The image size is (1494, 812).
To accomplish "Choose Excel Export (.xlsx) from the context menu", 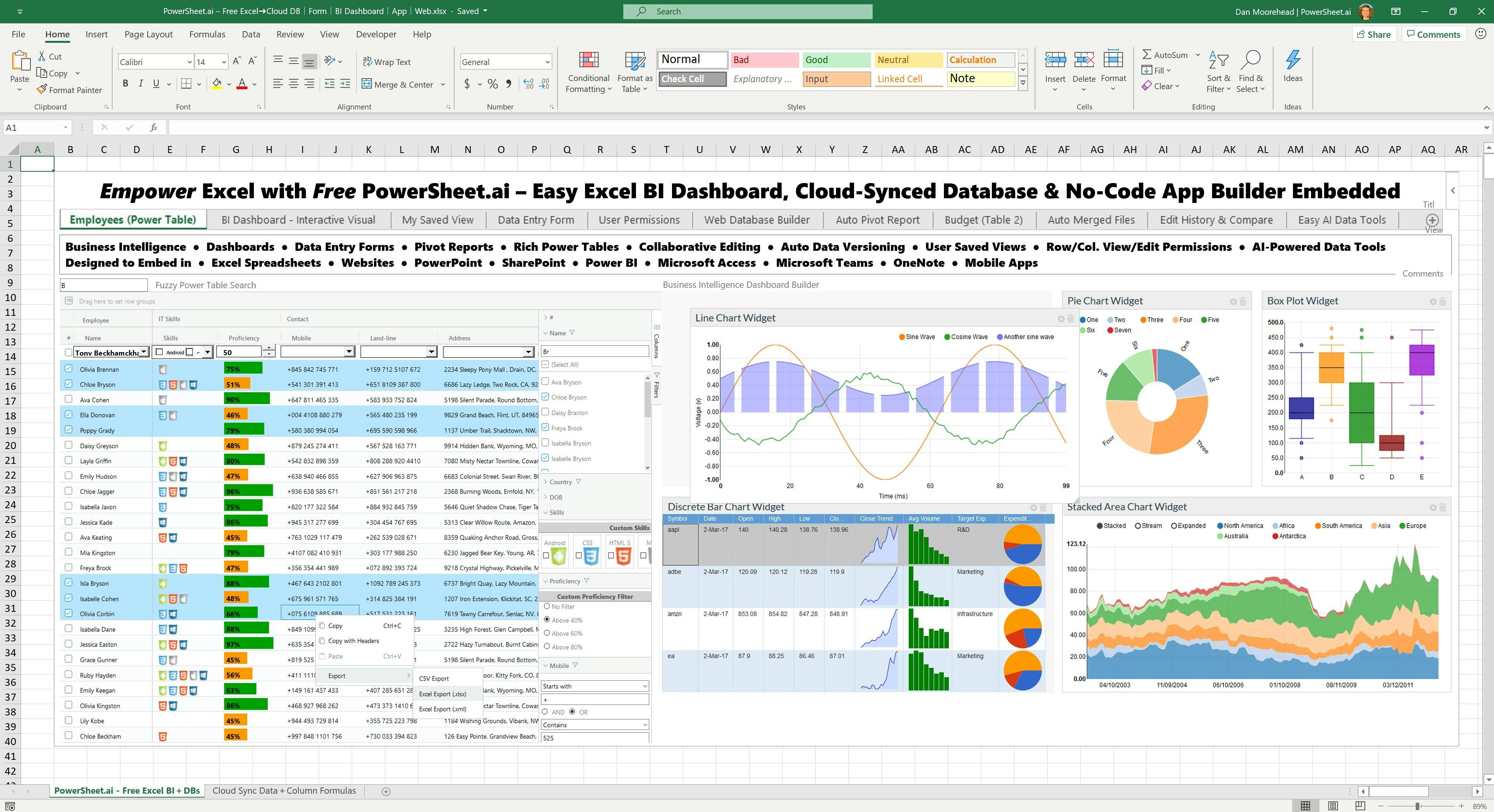I will point(443,694).
